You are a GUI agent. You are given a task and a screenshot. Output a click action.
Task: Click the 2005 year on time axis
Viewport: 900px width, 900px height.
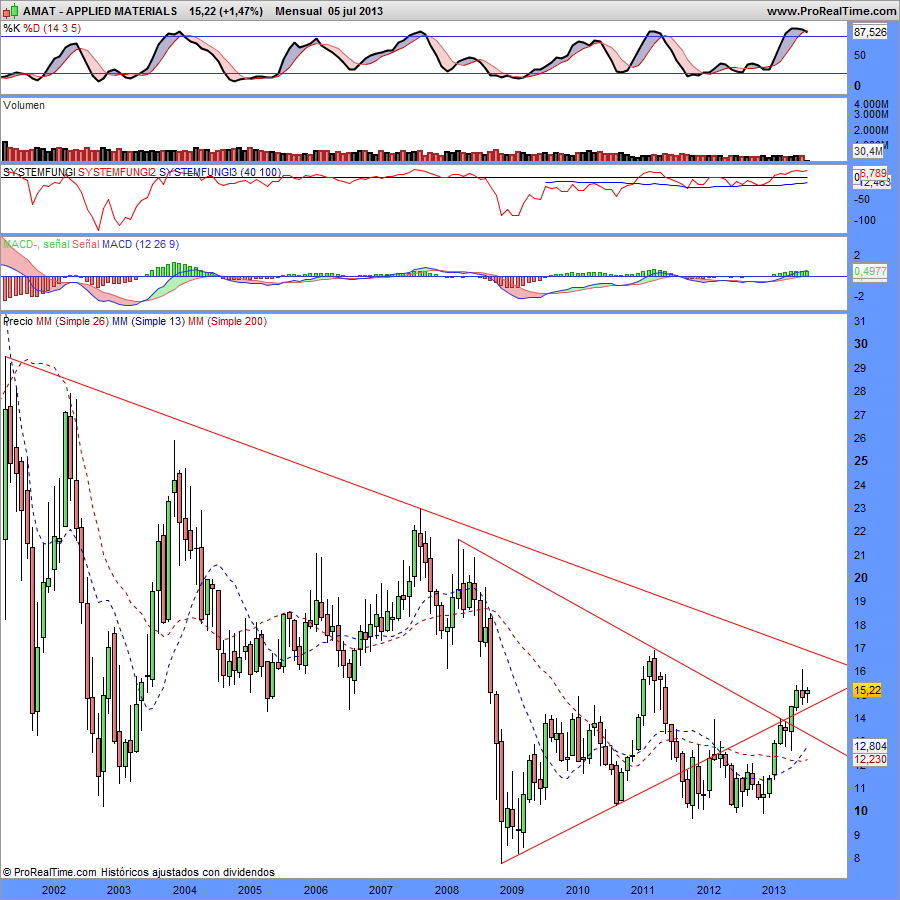tap(250, 890)
